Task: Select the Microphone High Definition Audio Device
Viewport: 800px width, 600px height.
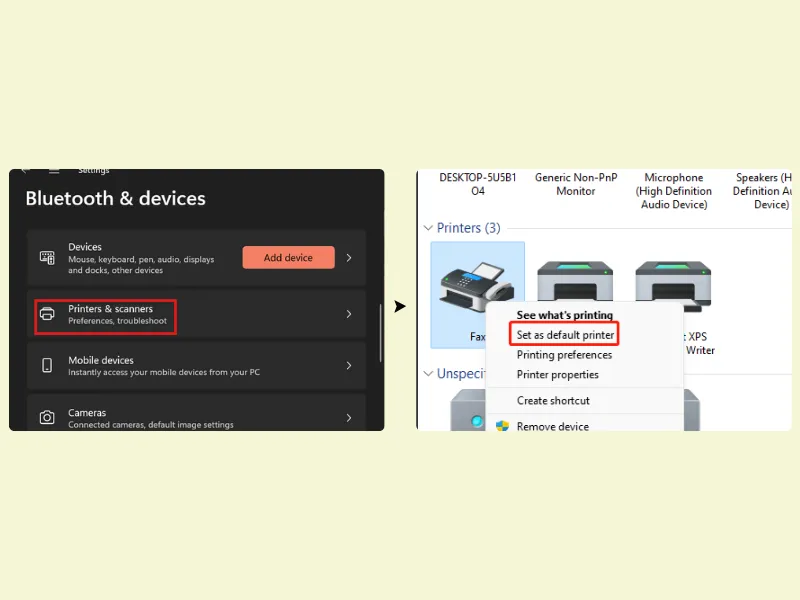Action: pos(673,191)
